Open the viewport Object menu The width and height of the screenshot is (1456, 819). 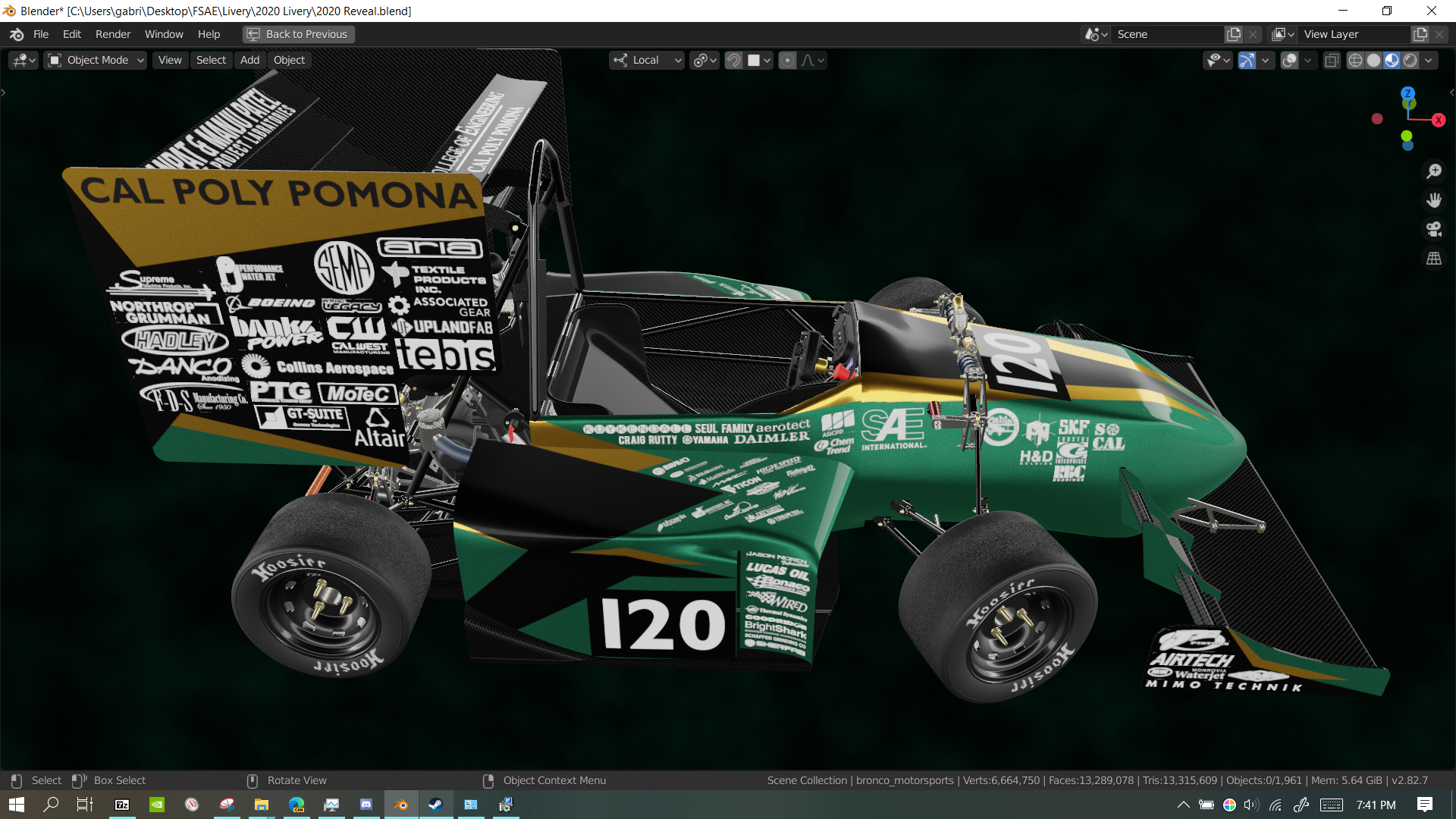pos(289,60)
